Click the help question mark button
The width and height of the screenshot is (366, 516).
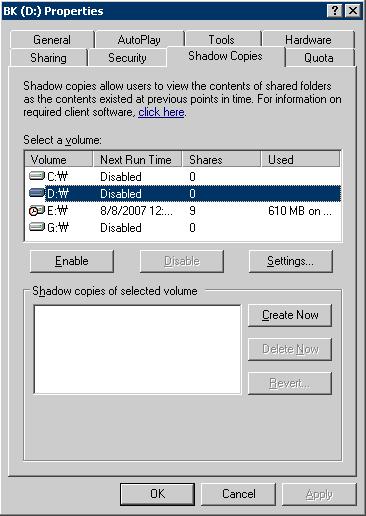(335, 11)
